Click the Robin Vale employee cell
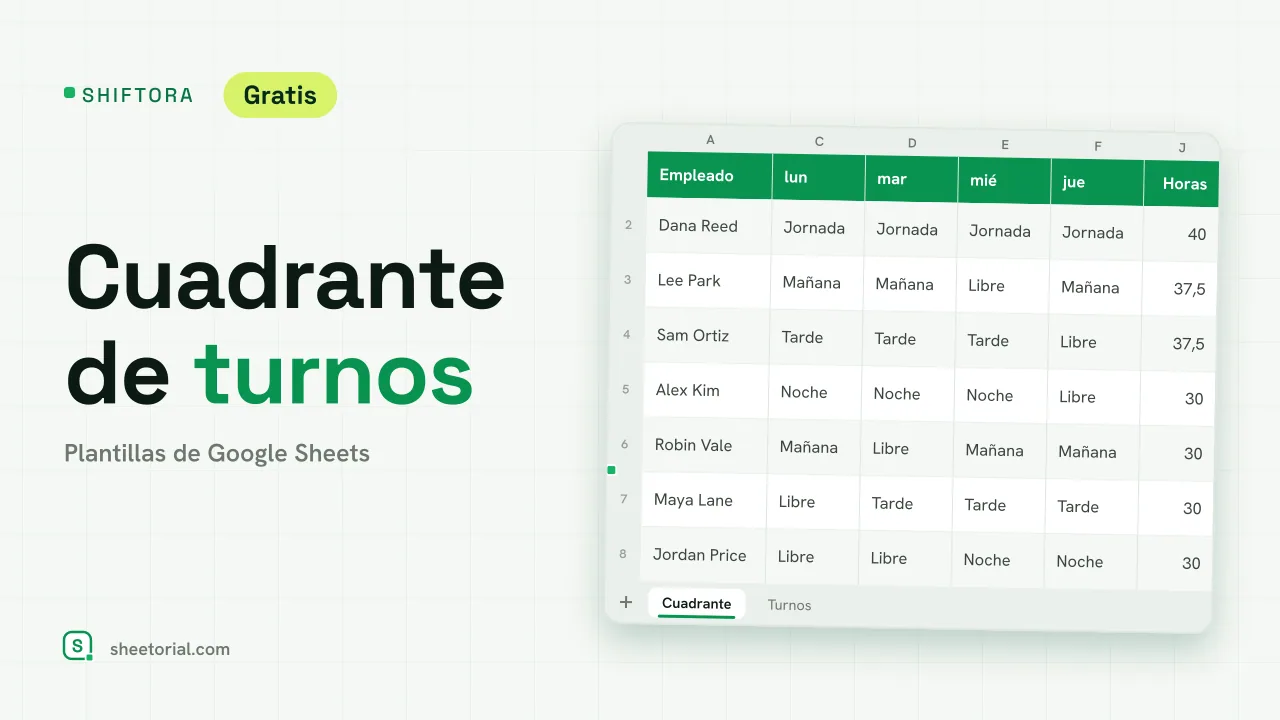Image resolution: width=1280 pixels, height=720 pixels. tap(704, 446)
